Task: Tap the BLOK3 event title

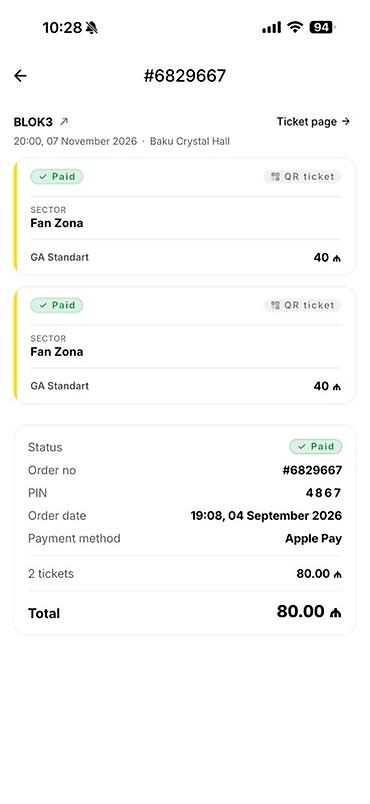Action: coord(33,122)
